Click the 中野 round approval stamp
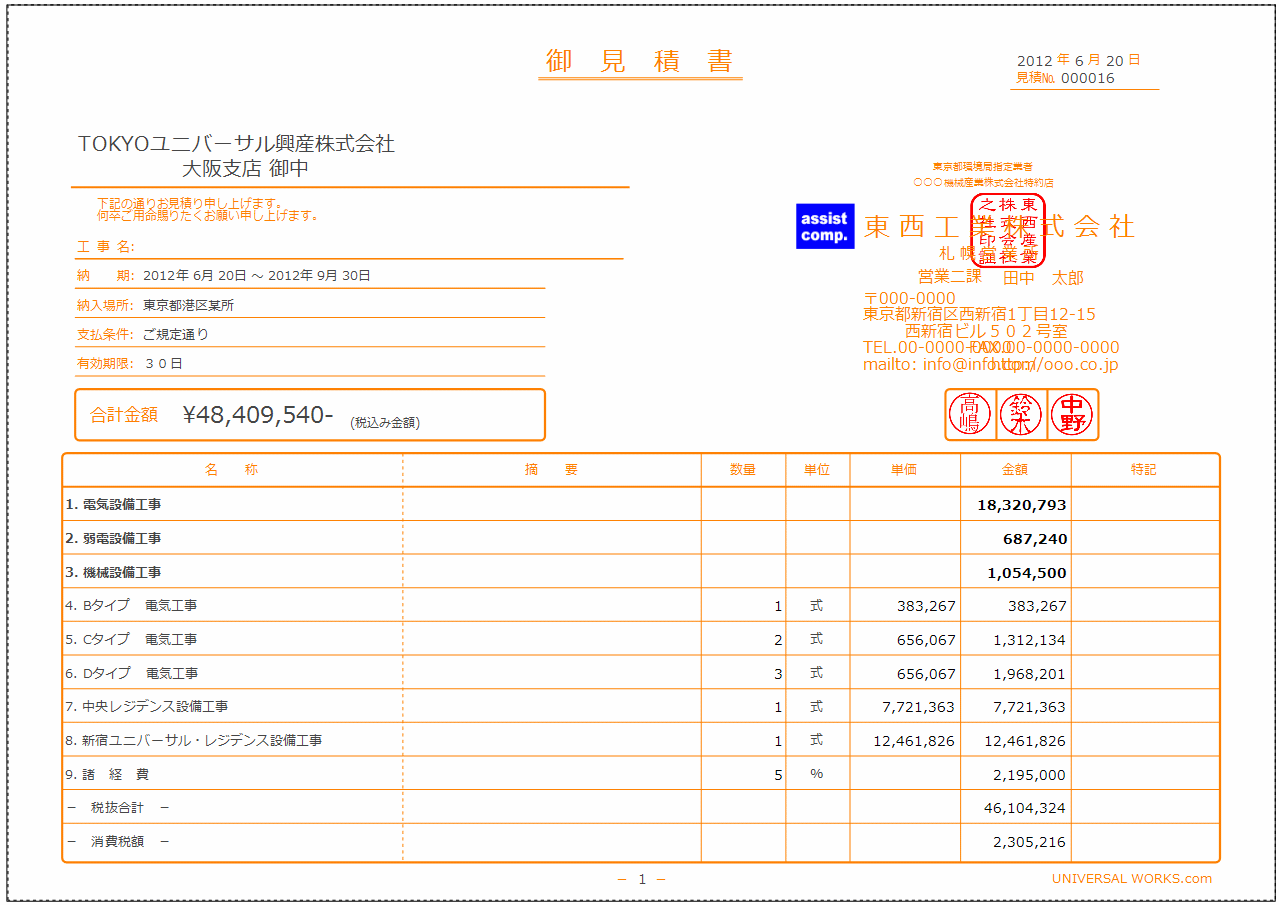Image resolution: width=1279 pixels, height=905 pixels. tap(1072, 414)
